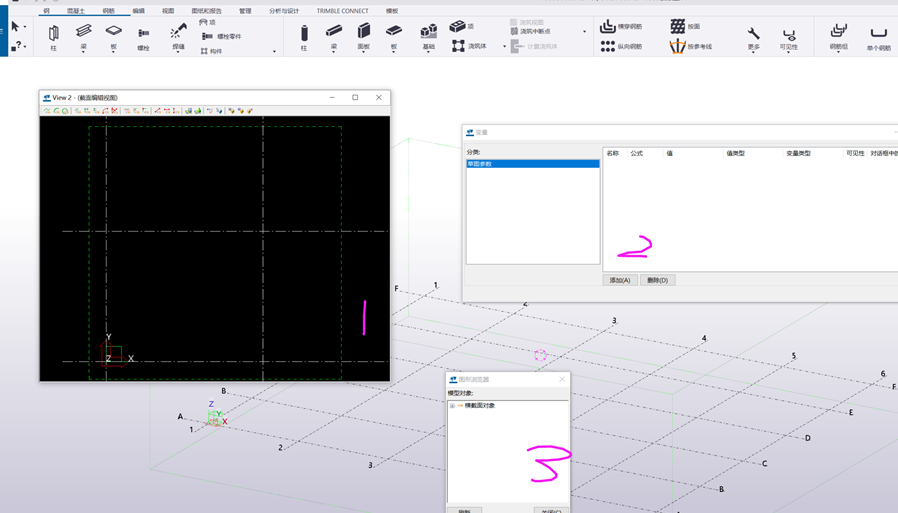The image size is (898, 513).
Task: Select the 按参考线 guideline tool
Action: click(x=678, y=46)
